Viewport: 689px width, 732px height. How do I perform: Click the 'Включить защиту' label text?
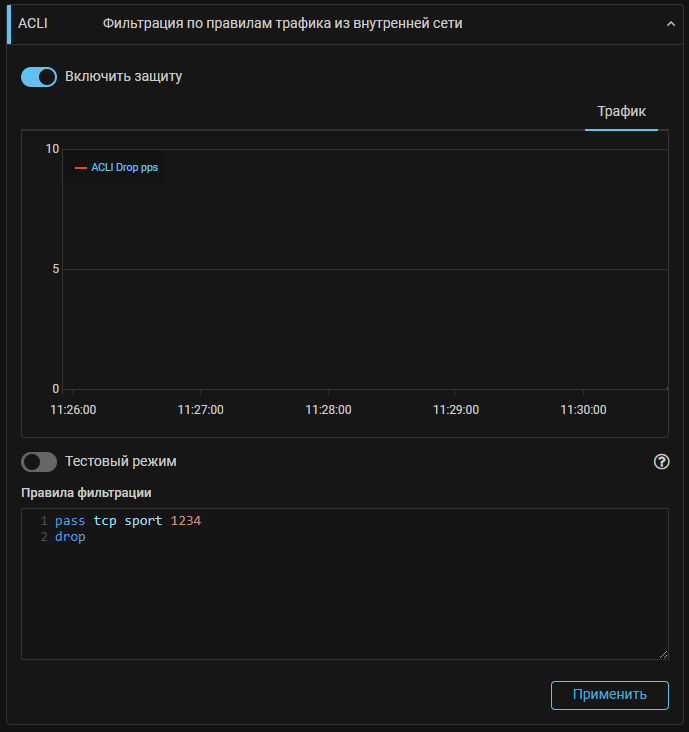coord(123,76)
